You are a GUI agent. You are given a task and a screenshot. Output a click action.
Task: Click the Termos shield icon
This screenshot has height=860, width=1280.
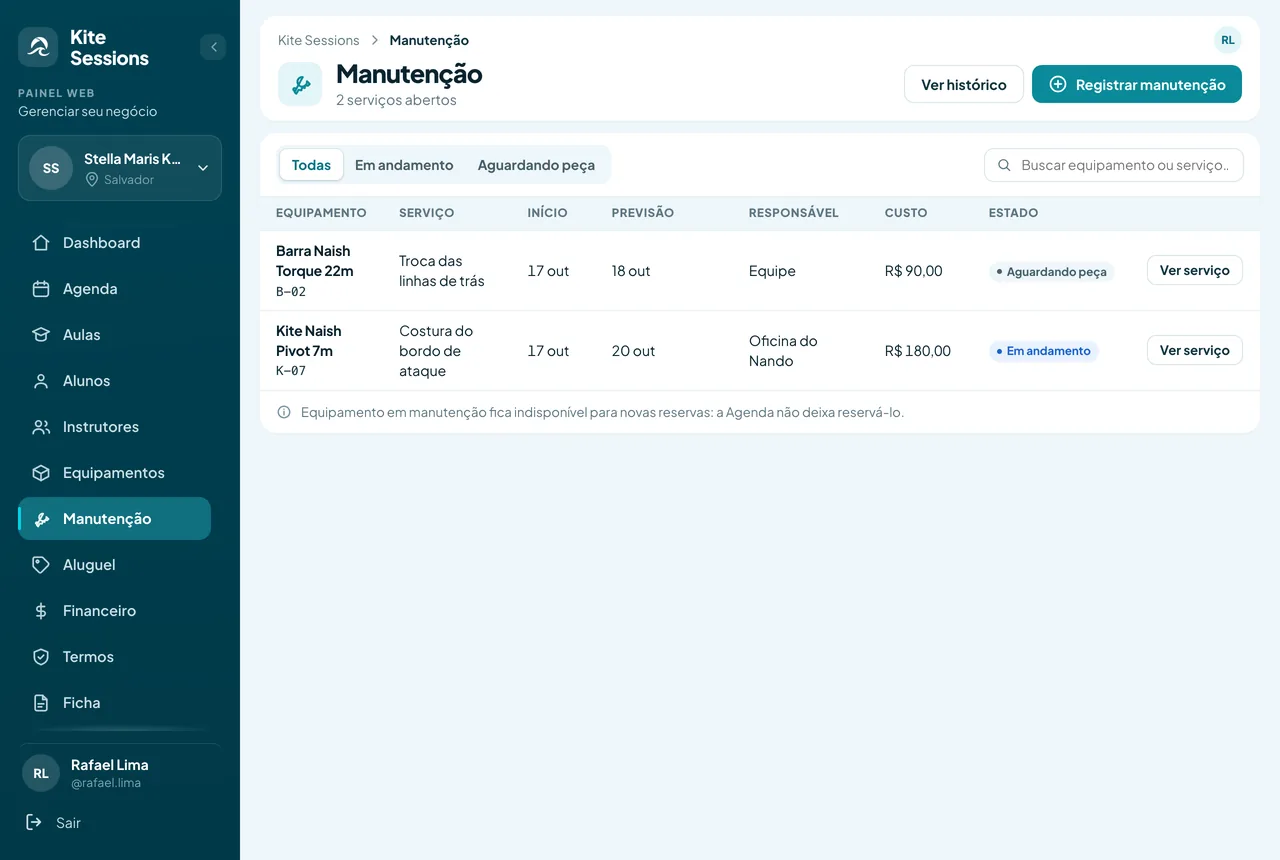point(41,657)
